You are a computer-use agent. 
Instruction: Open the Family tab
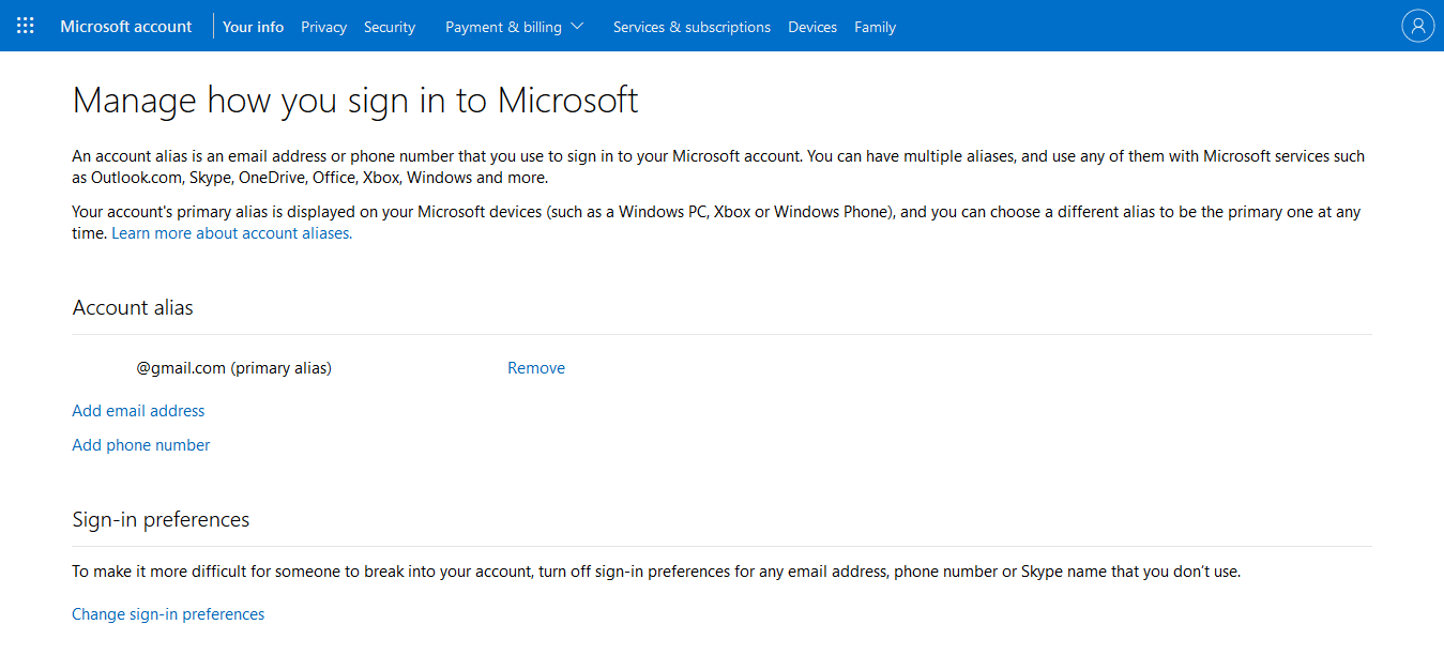coord(875,27)
